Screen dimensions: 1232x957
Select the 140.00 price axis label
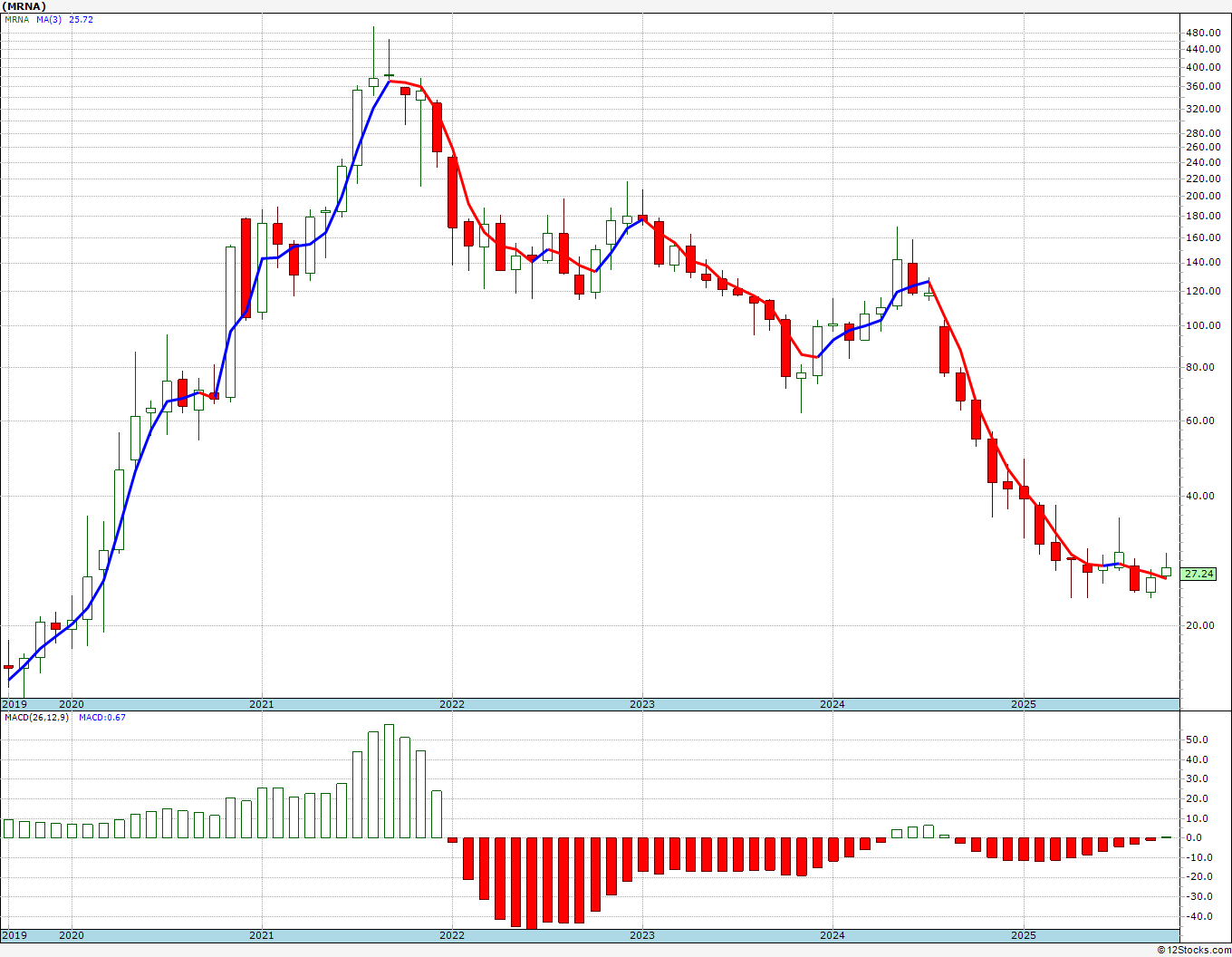(x=1203, y=262)
